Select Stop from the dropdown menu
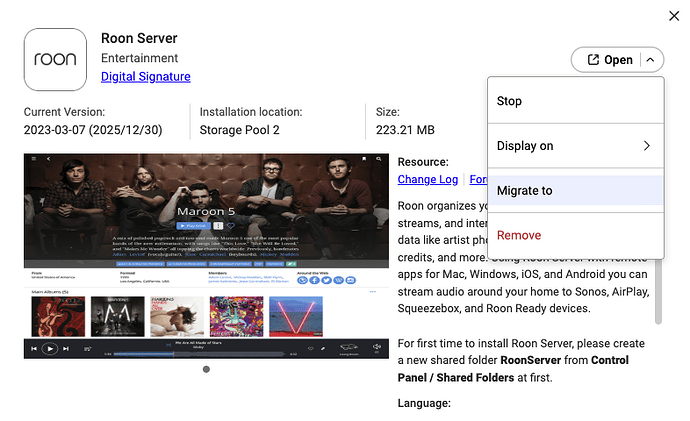Viewport: 690px width, 421px height. tap(574, 101)
